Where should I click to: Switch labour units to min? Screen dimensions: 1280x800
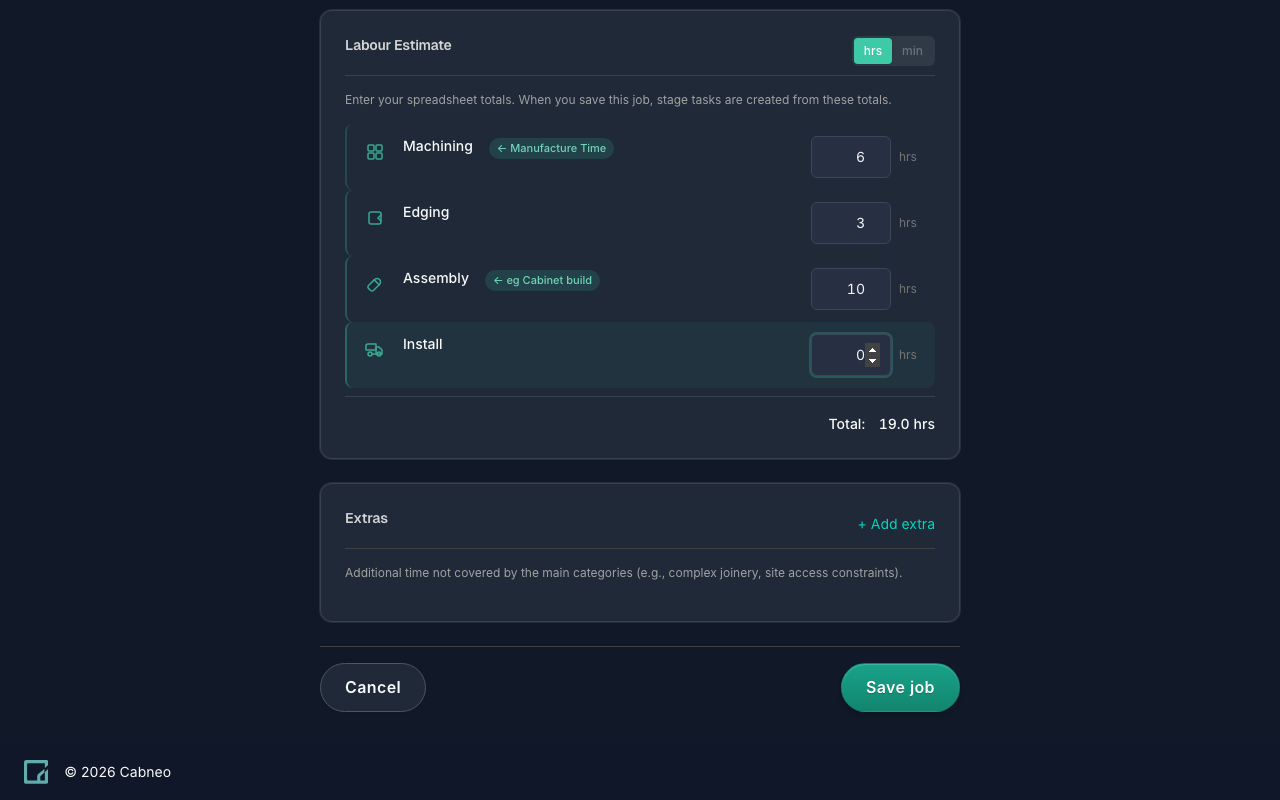[912, 51]
